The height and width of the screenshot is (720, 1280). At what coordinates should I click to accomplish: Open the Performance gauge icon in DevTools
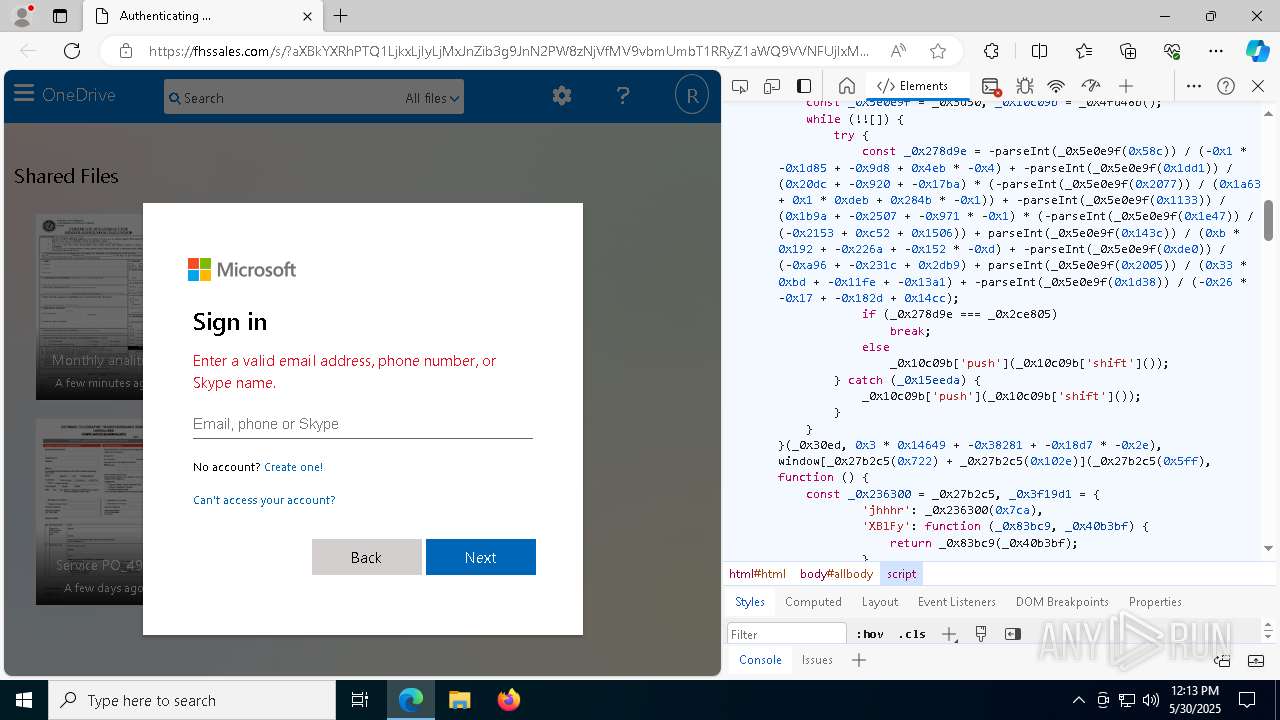1091,86
